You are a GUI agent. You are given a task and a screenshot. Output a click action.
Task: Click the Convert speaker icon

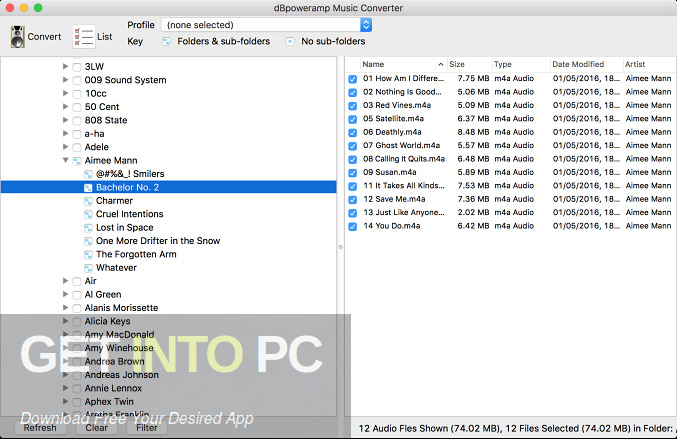pos(18,37)
